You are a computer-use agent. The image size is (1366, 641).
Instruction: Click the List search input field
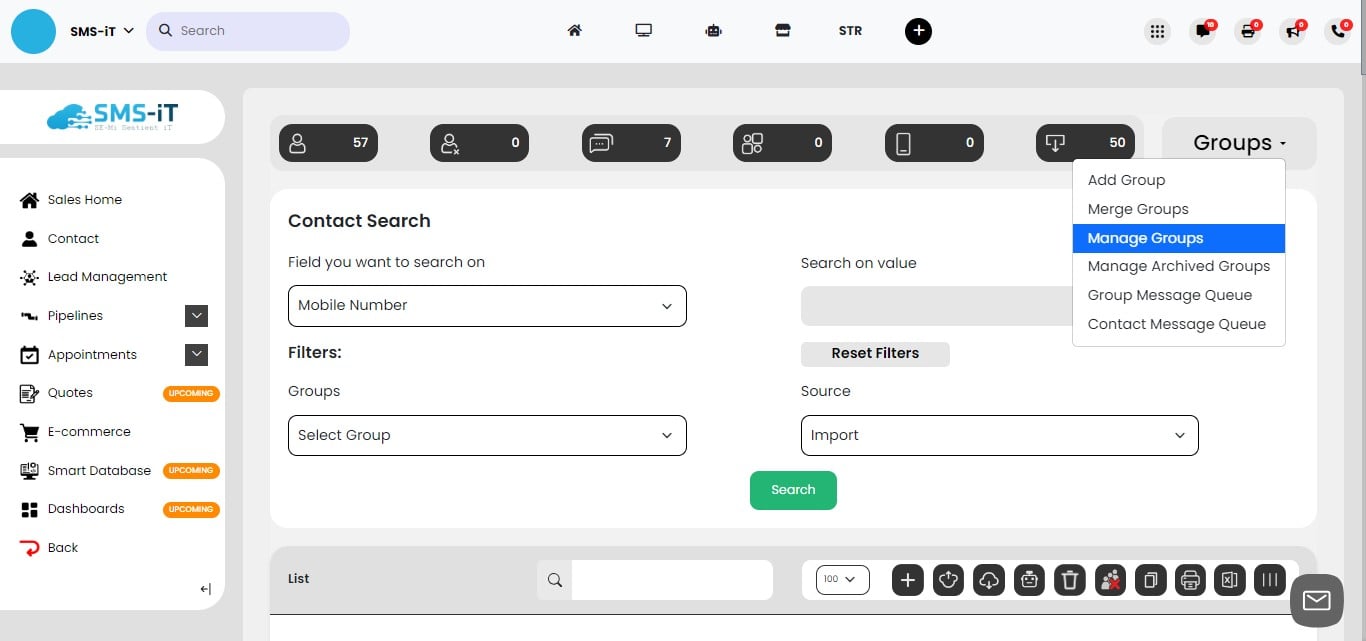(x=671, y=579)
